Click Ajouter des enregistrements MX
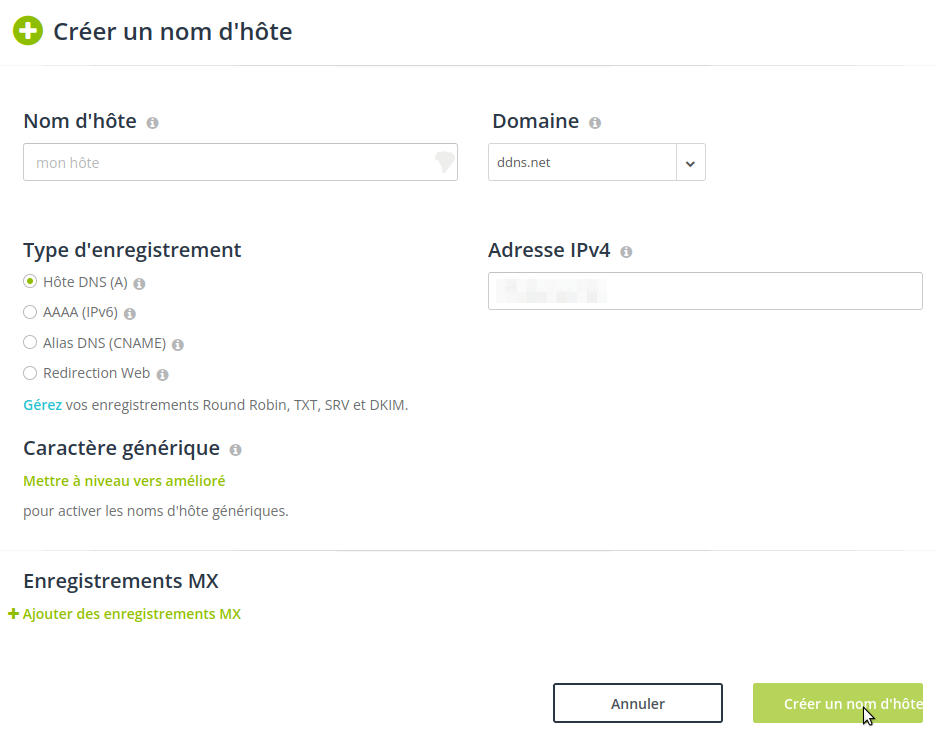The height and width of the screenshot is (739, 937). (x=131, y=614)
